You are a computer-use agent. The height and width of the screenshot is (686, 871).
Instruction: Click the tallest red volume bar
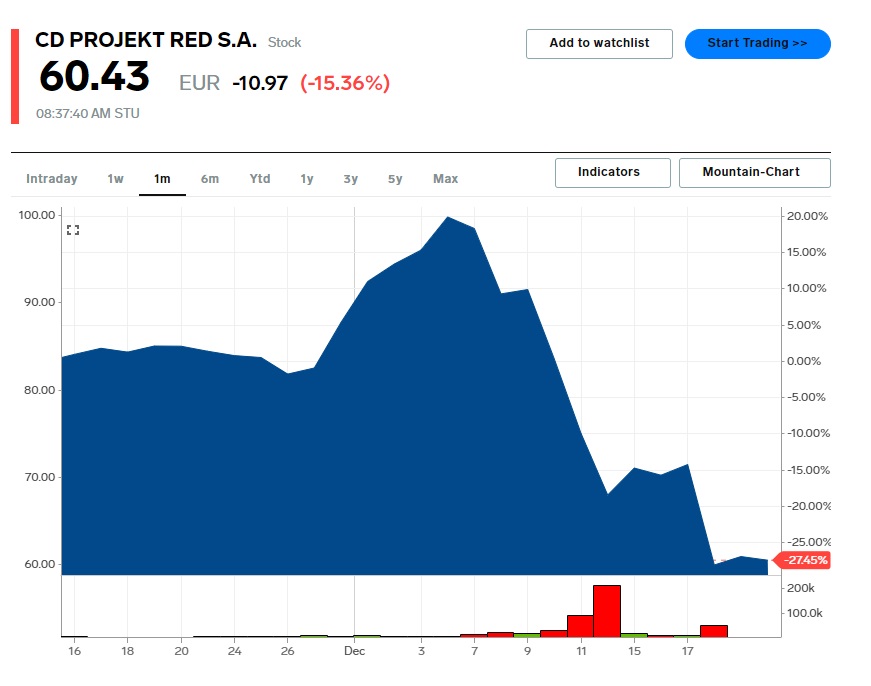[x=607, y=611]
